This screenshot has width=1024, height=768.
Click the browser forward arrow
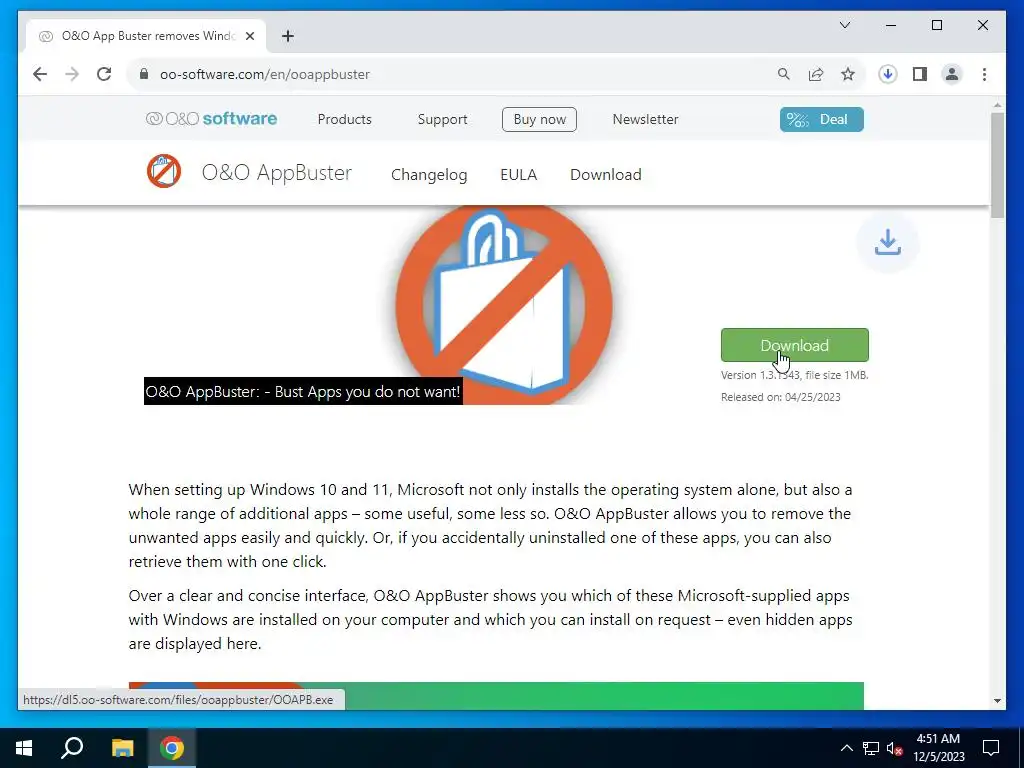tap(72, 74)
